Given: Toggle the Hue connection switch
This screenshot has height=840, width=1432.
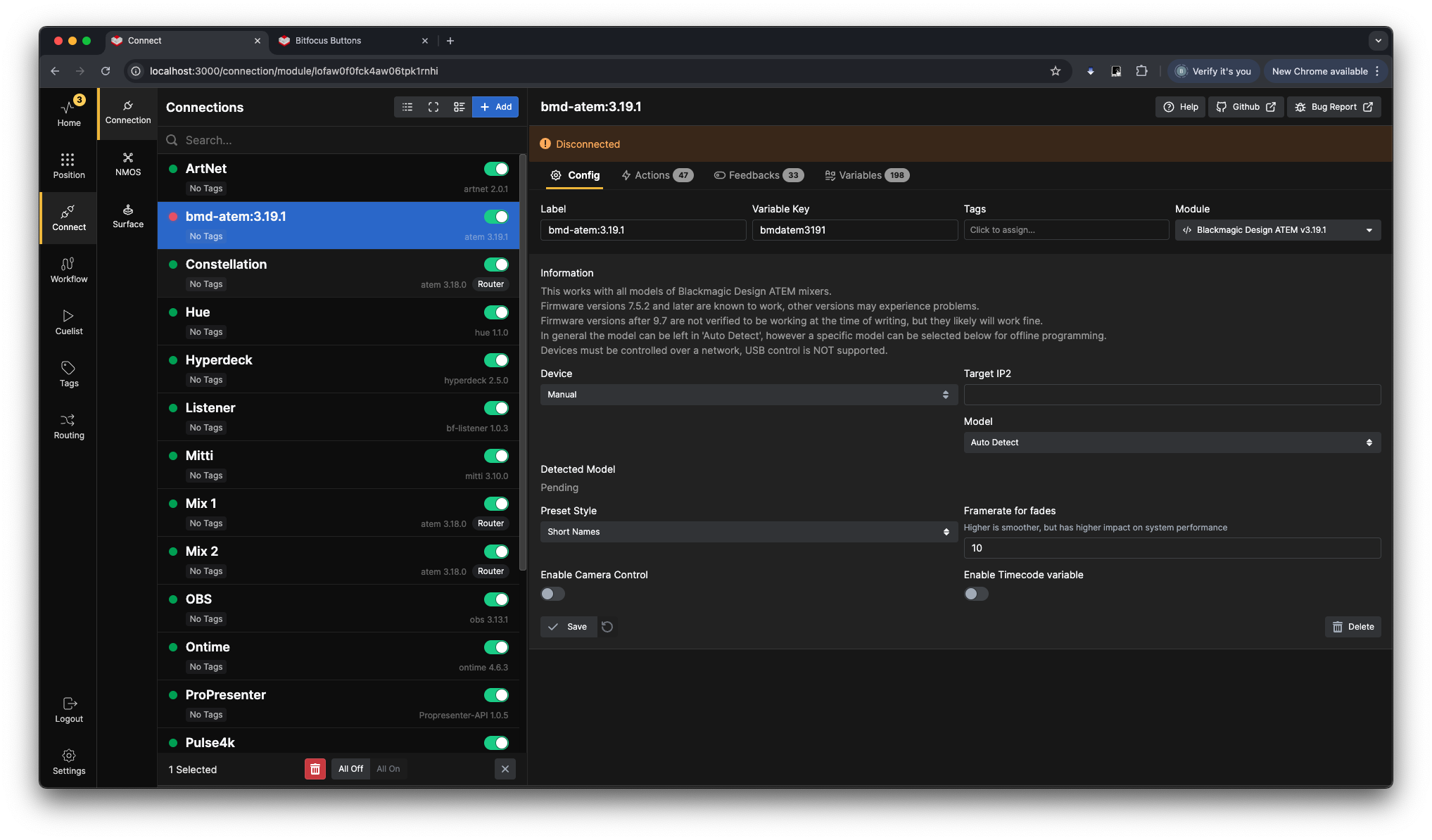Looking at the screenshot, I should 496,312.
